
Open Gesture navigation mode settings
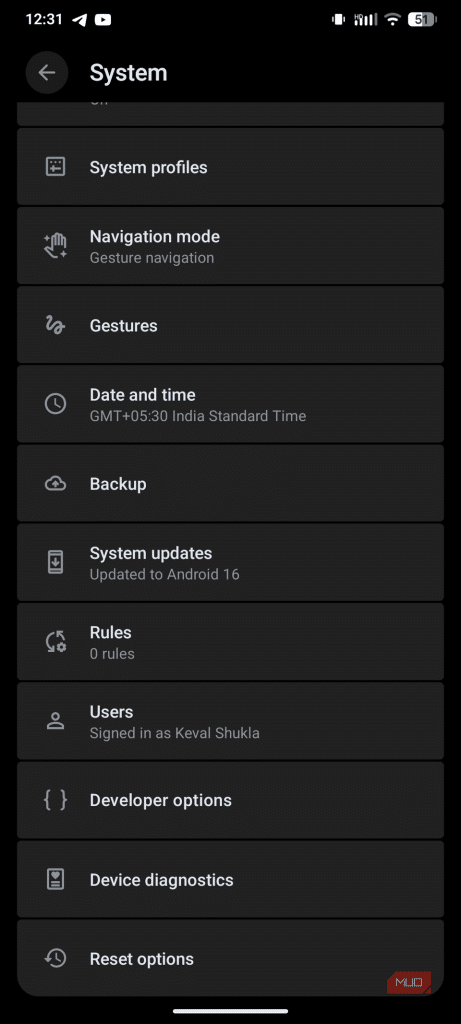(x=230, y=246)
